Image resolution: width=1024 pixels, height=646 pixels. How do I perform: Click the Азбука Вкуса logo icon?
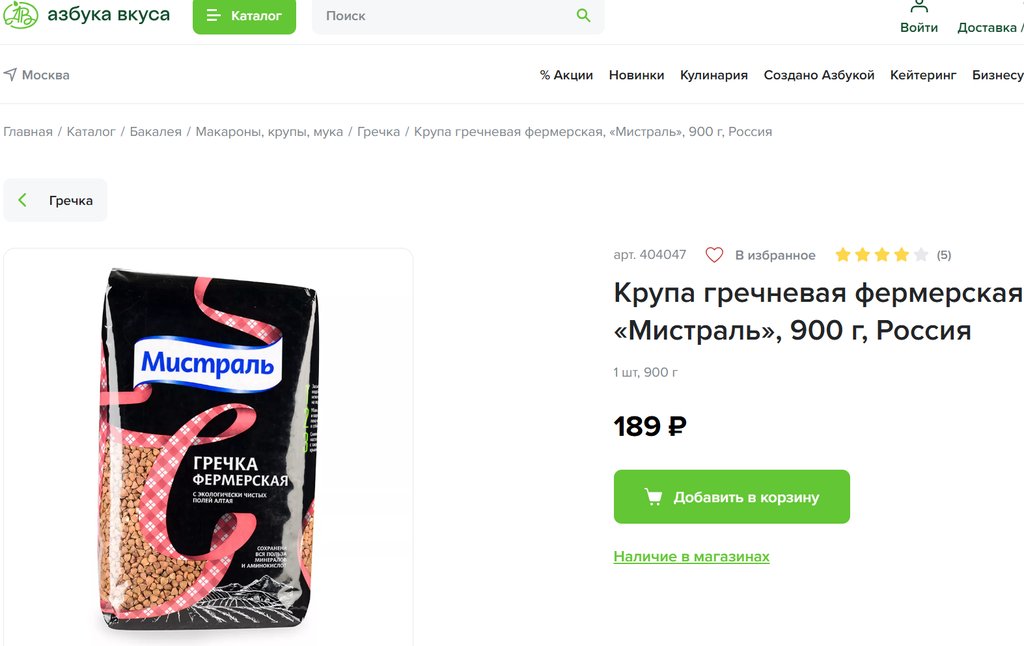[20, 14]
